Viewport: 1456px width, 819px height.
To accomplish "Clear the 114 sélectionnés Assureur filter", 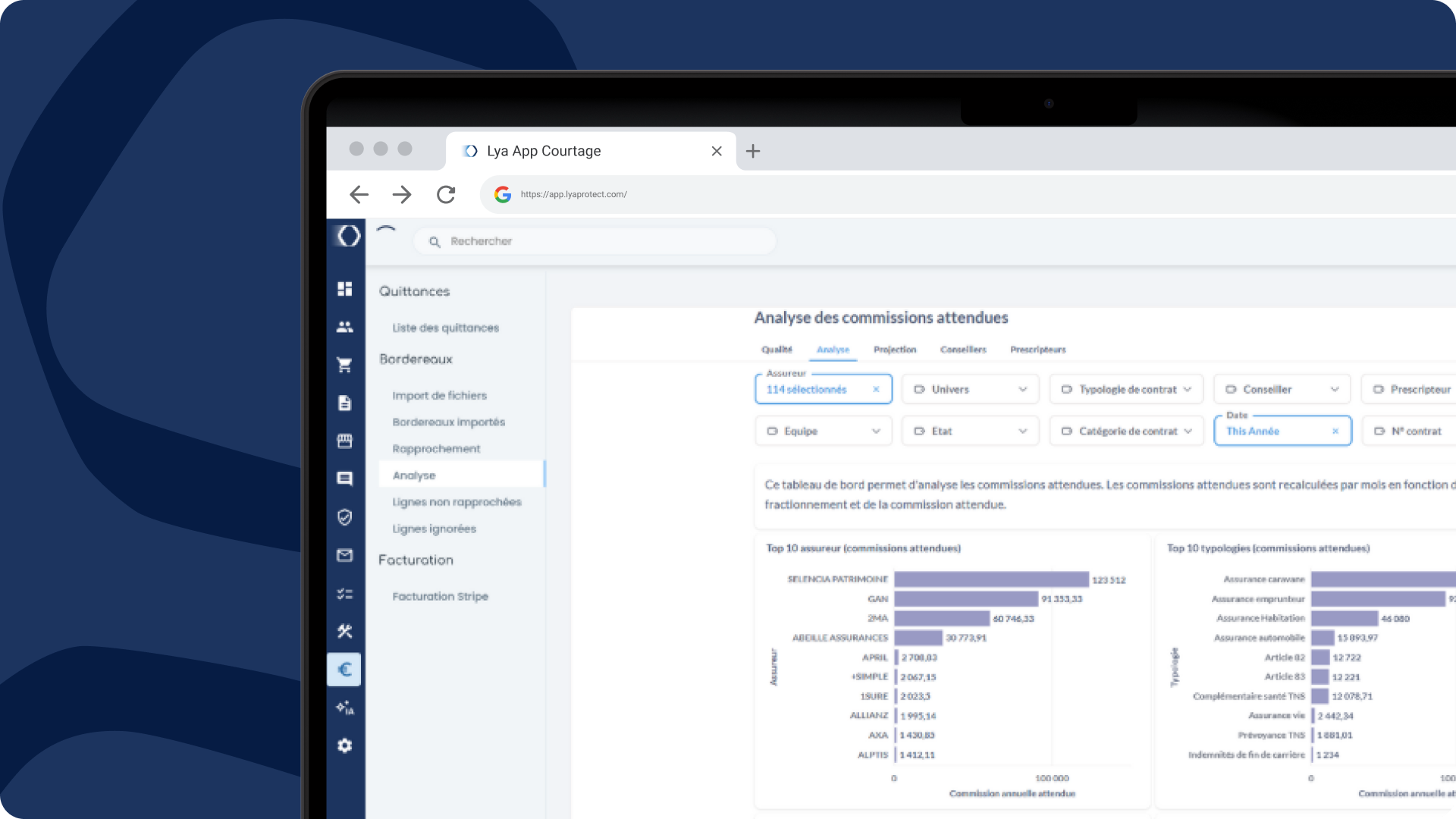I will (876, 390).
